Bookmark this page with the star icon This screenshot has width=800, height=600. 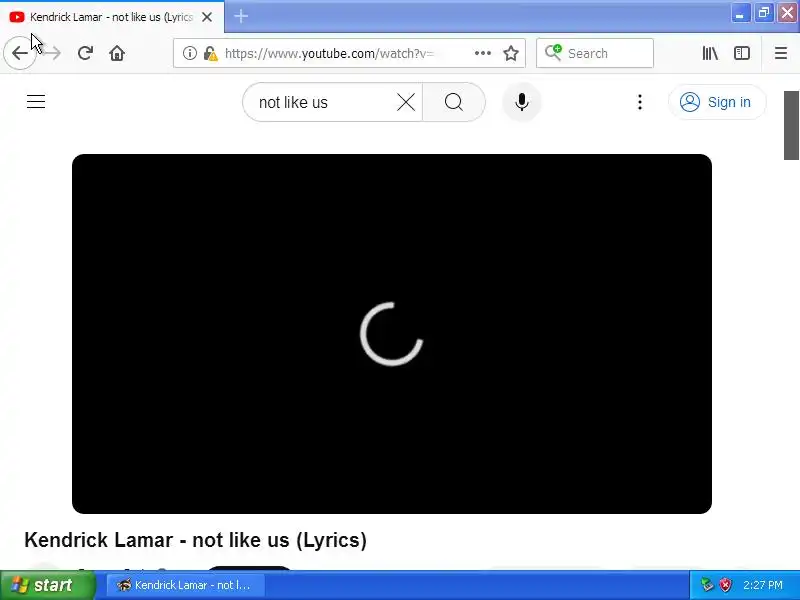click(x=511, y=53)
